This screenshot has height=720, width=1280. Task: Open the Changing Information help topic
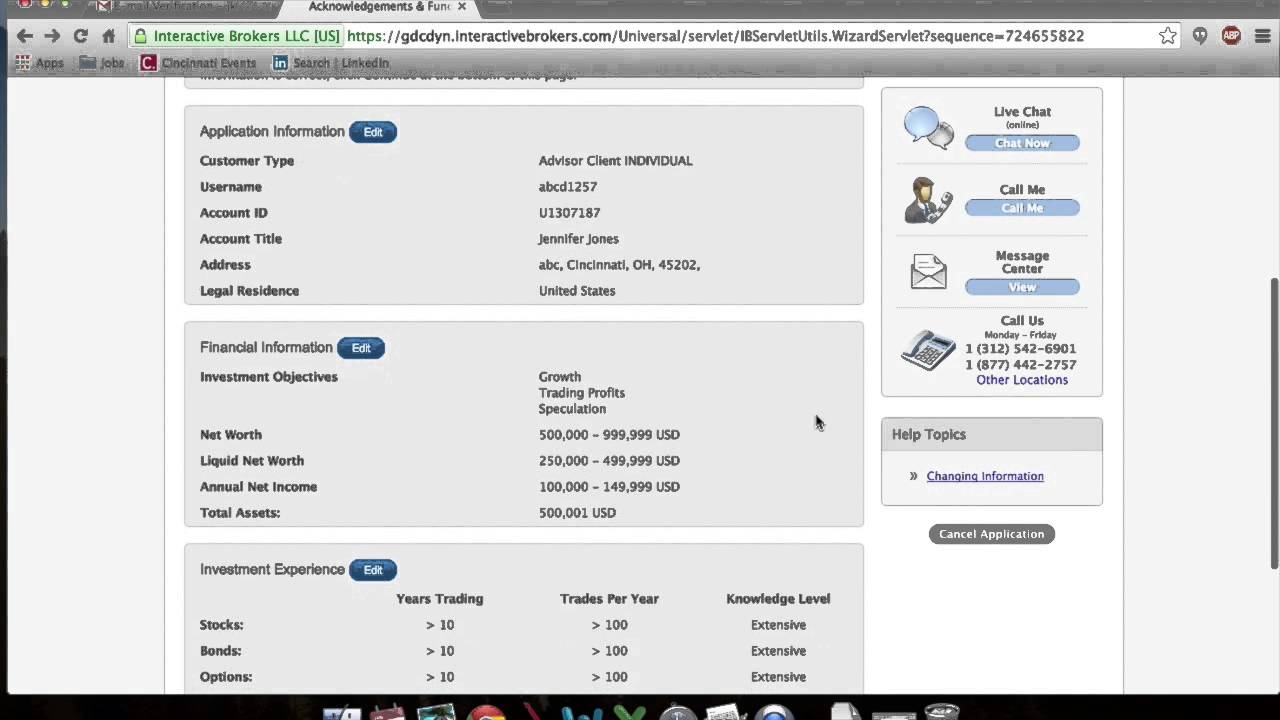tap(985, 476)
